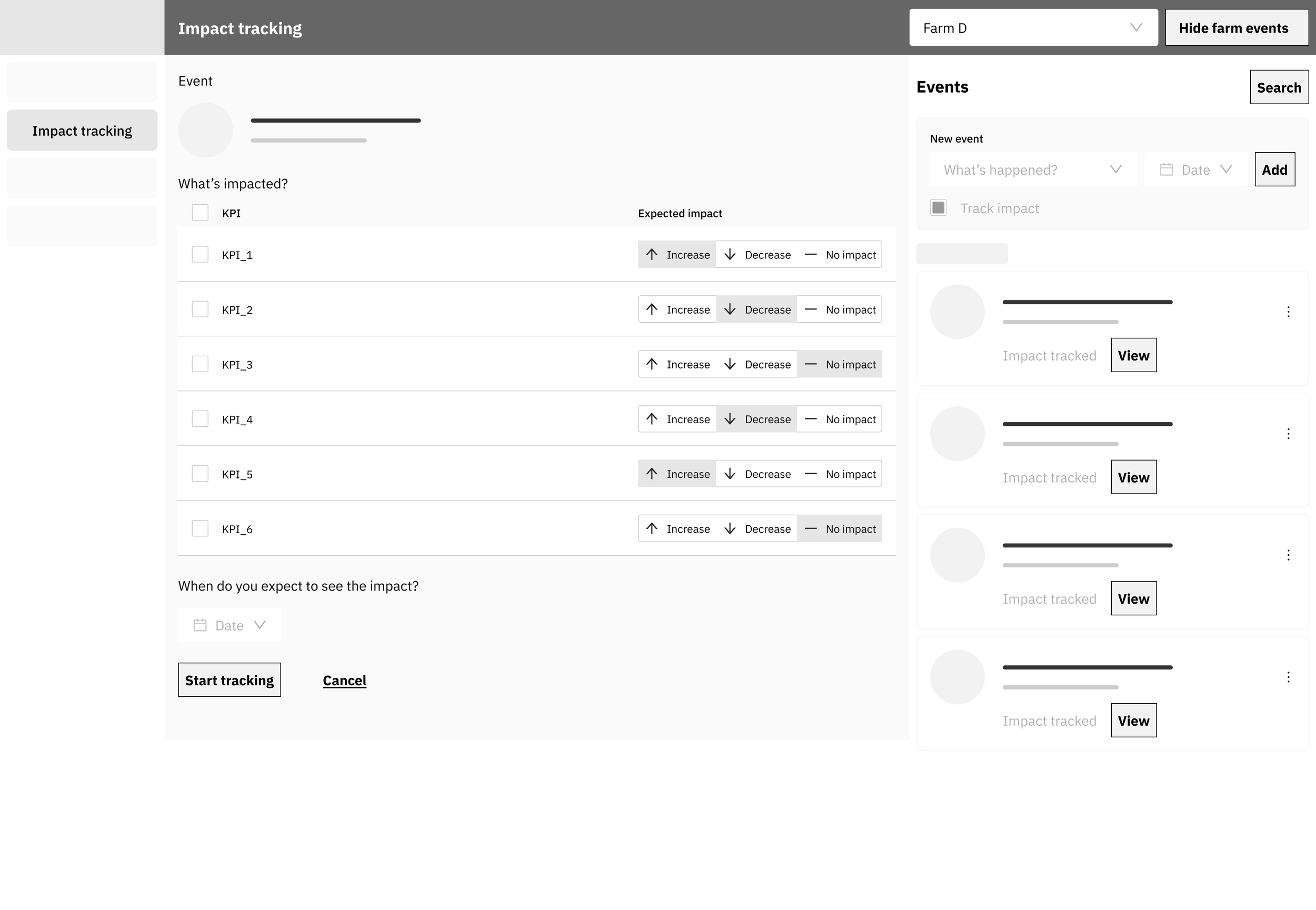The width and height of the screenshot is (1316, 910).
Task: Open the three-dot menu of last event card
Action: click(x=1288, y=677)
